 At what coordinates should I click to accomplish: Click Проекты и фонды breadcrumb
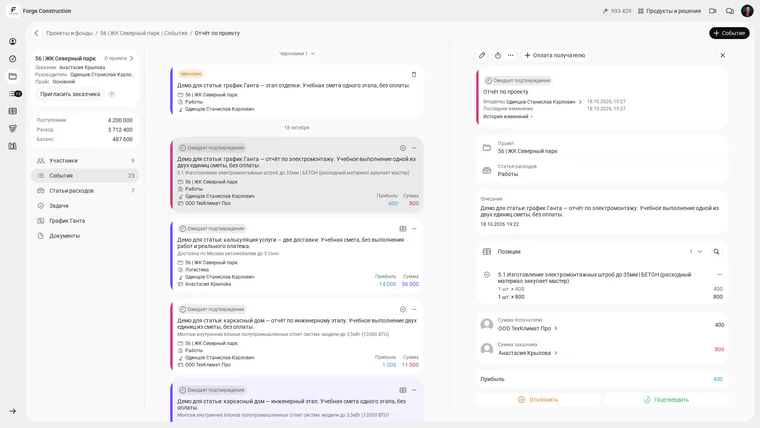pos(69,33)
